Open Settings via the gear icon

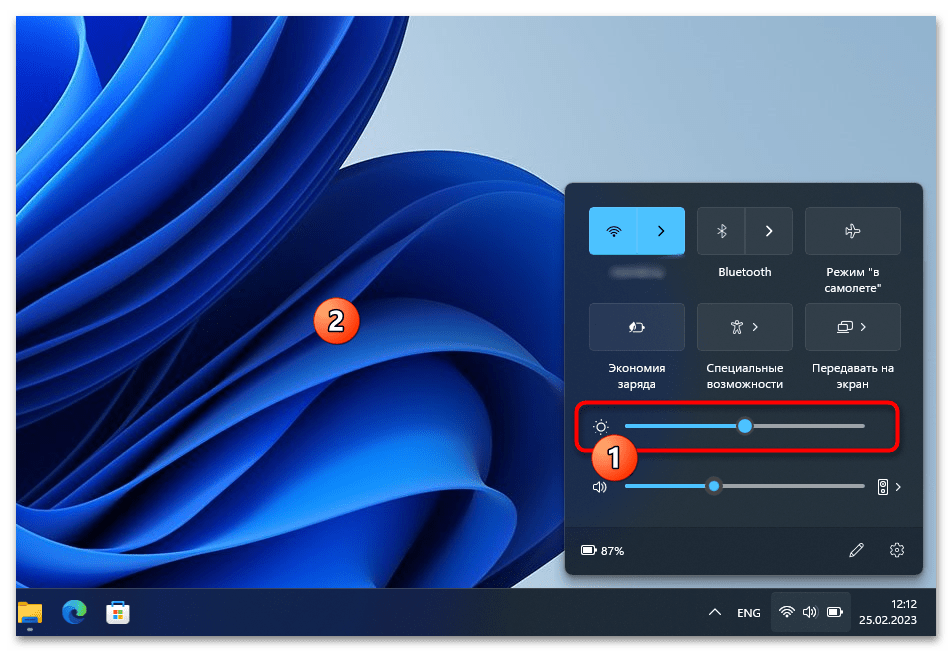click(896, 550)
